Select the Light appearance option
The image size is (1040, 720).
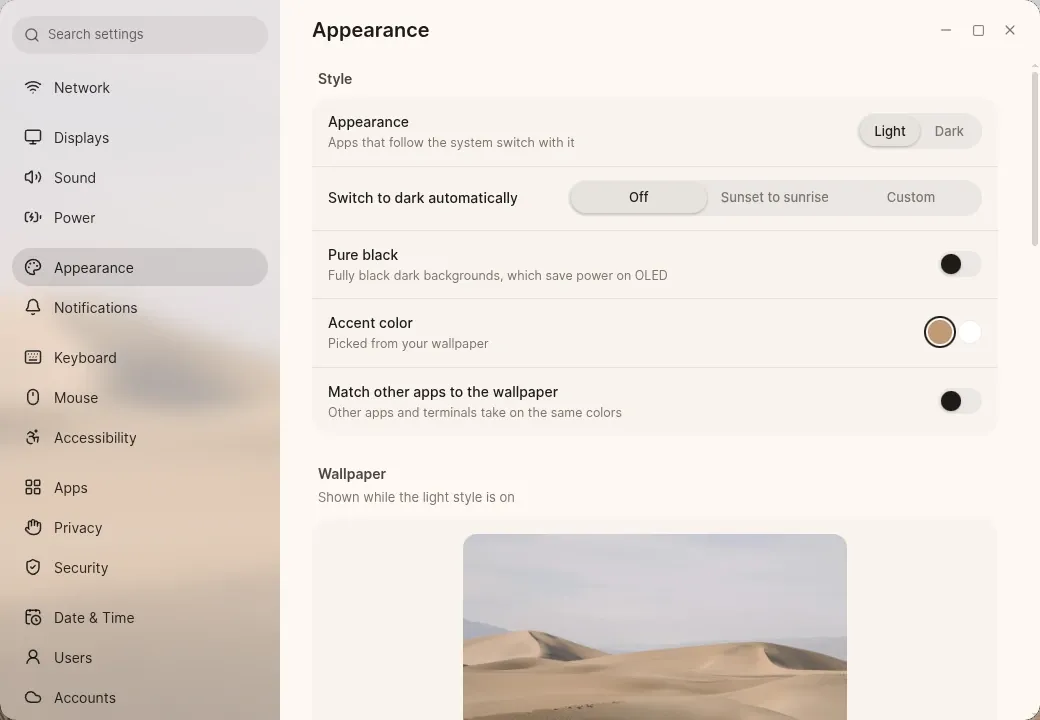point(889,131)
